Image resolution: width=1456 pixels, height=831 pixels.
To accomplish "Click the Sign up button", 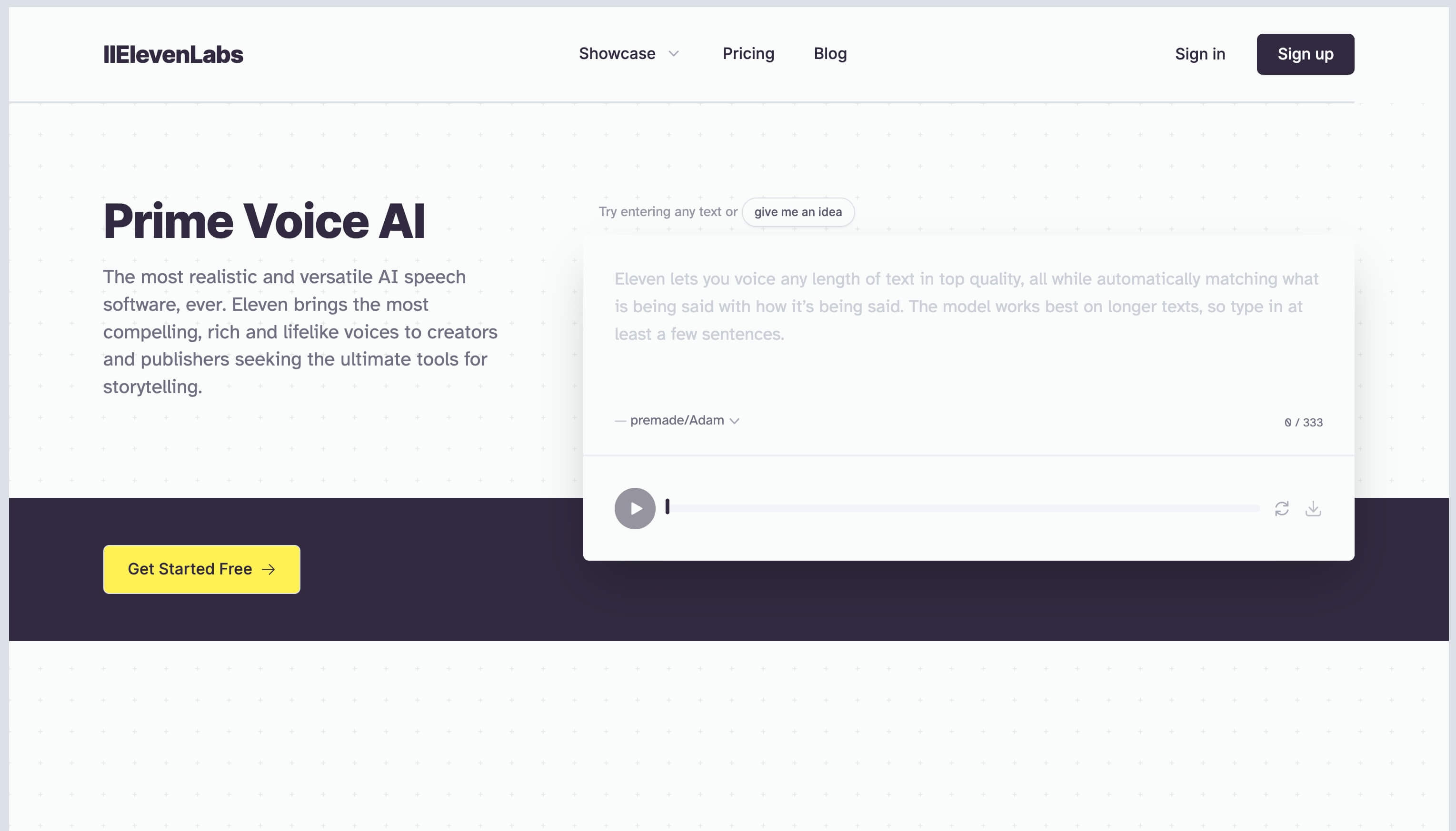I will click(x=1304, y=53).
